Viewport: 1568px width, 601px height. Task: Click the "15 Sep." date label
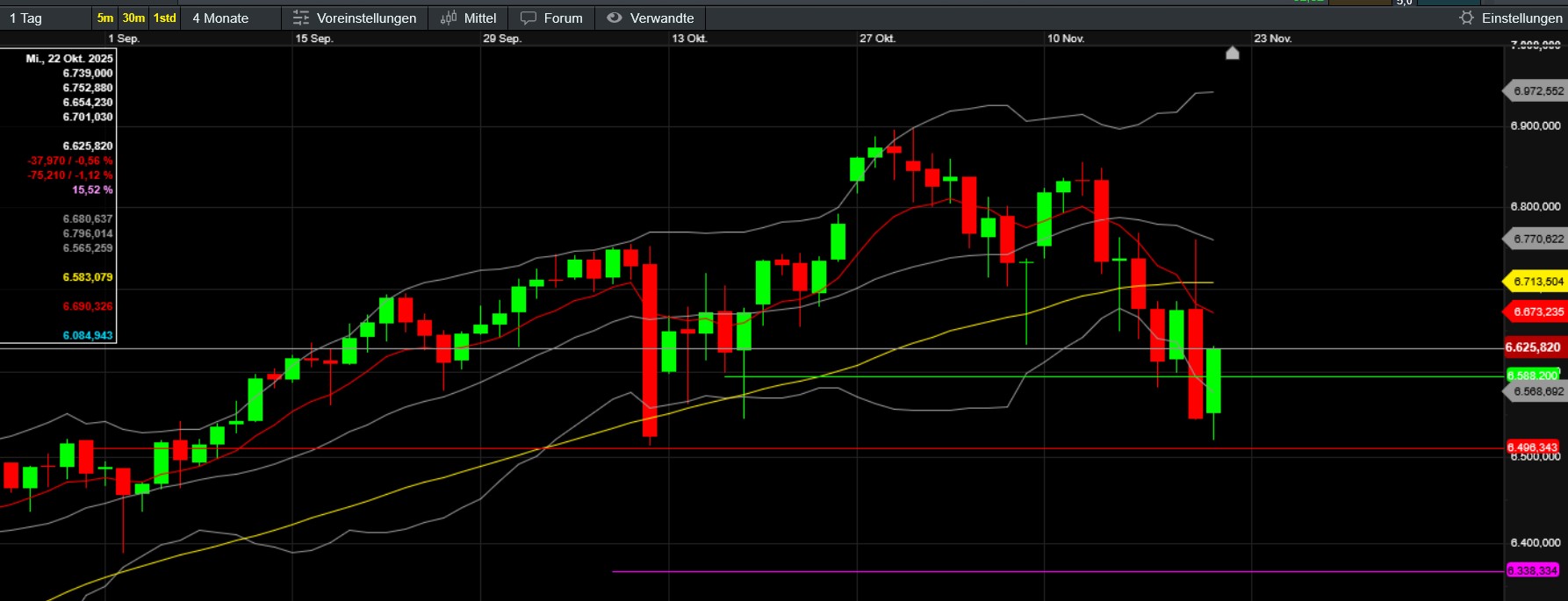point(314,39)
